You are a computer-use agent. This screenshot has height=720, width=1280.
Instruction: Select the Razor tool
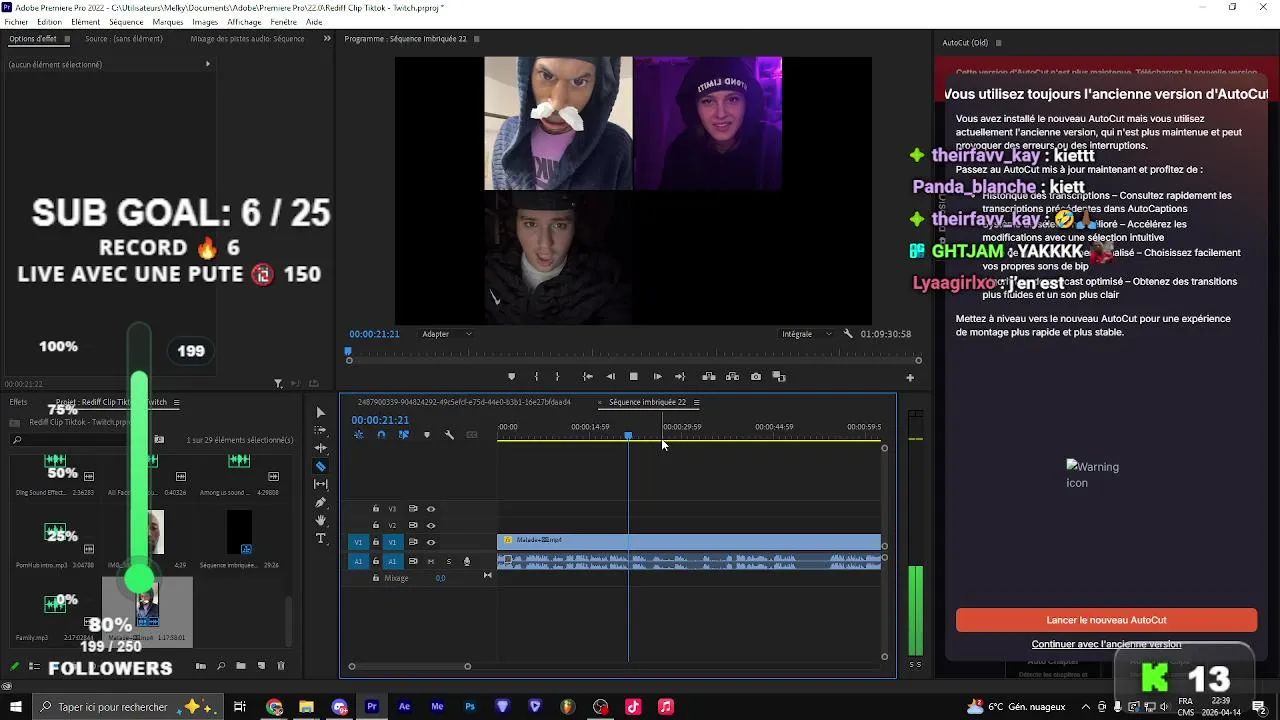(320, 466)
